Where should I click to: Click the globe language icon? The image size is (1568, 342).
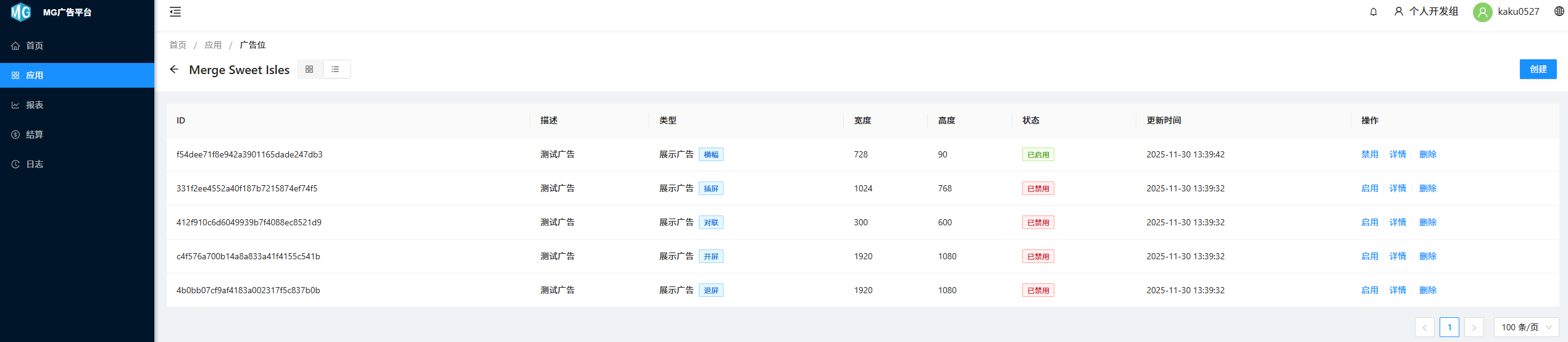(1559, 12)
